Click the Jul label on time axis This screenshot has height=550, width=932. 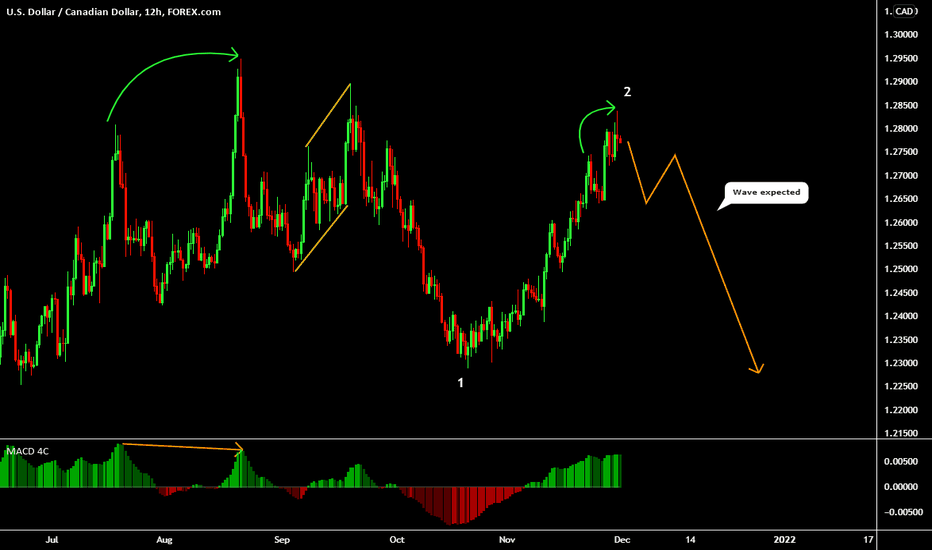(52, 540)
